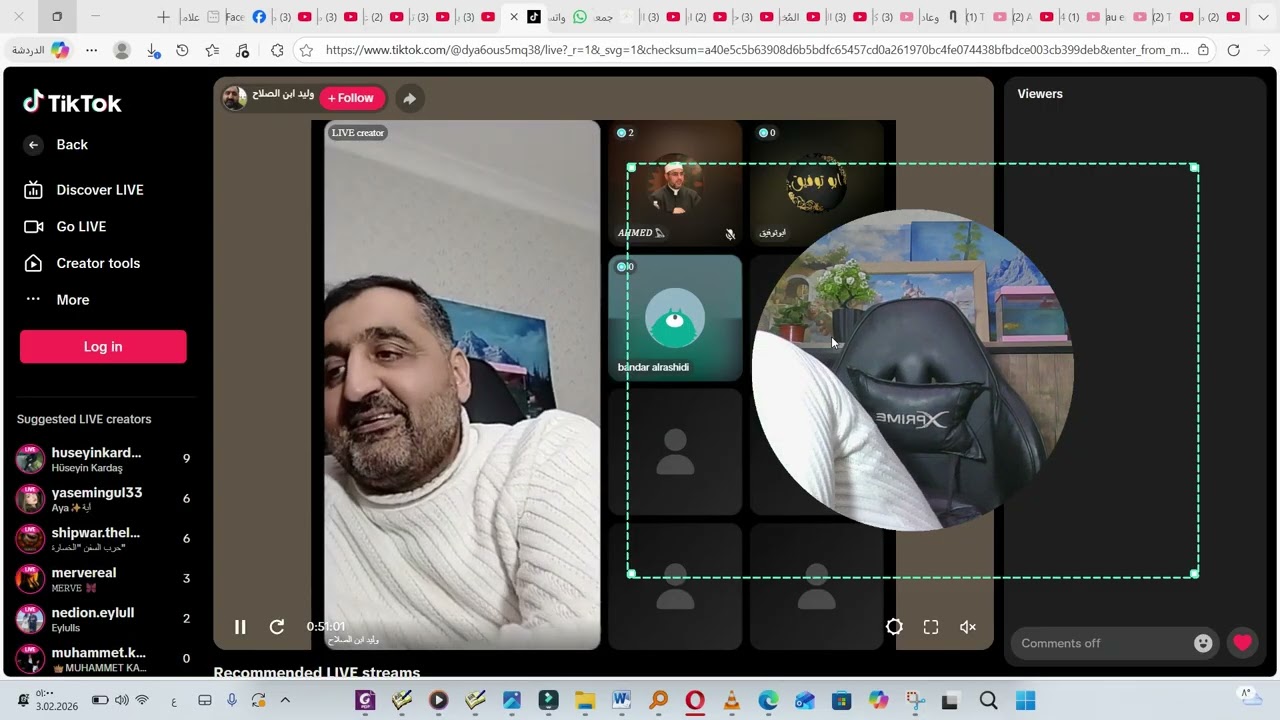Open the browser Extensions puzzle icon
This screenshot has width=1280, height=720.
pos(277,50)
